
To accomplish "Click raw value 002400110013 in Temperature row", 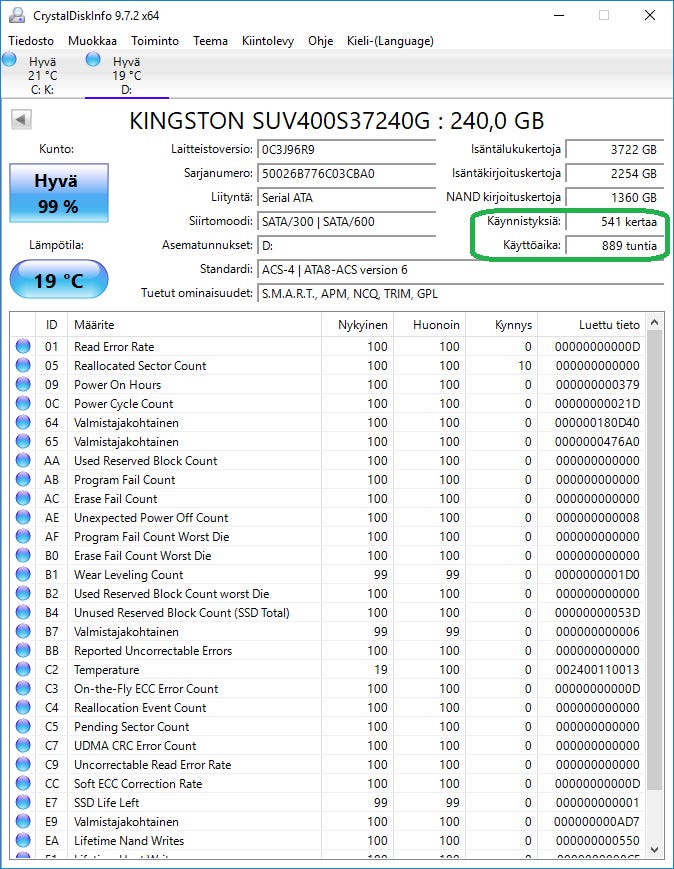I will tap(598, 669).
